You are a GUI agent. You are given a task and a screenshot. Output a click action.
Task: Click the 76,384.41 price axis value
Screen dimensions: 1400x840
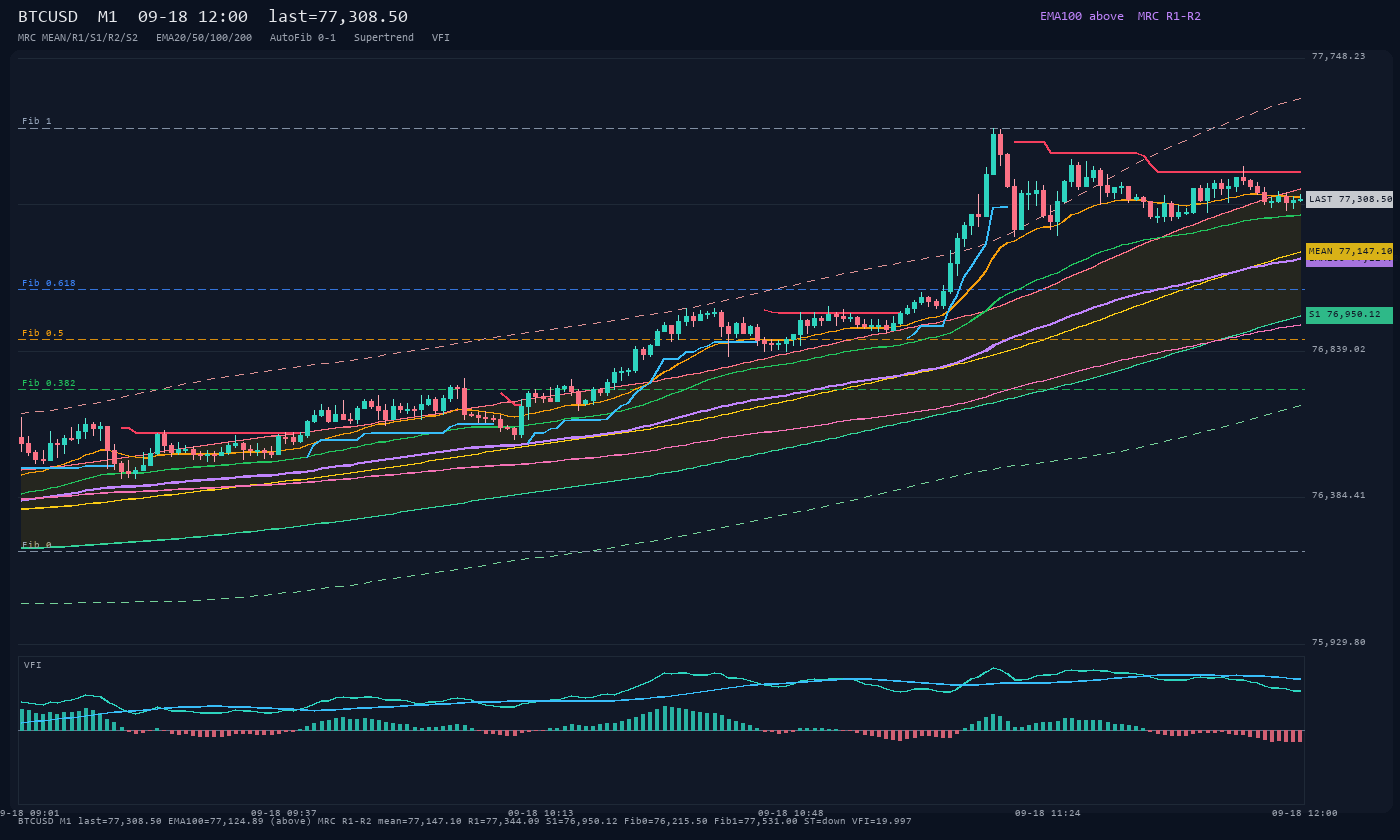coord(1338,495)
